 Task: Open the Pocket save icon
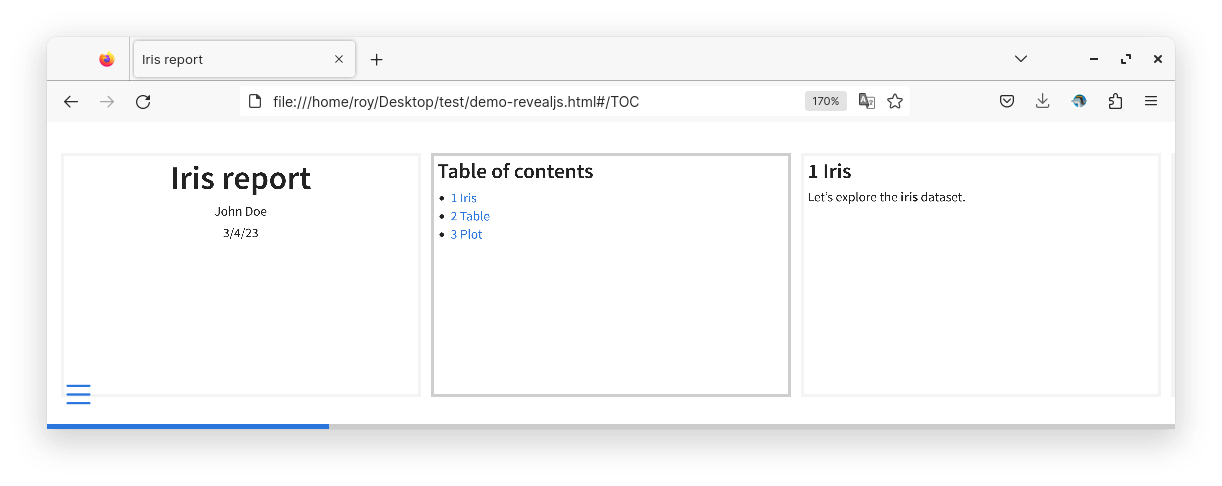[1008, 101]
